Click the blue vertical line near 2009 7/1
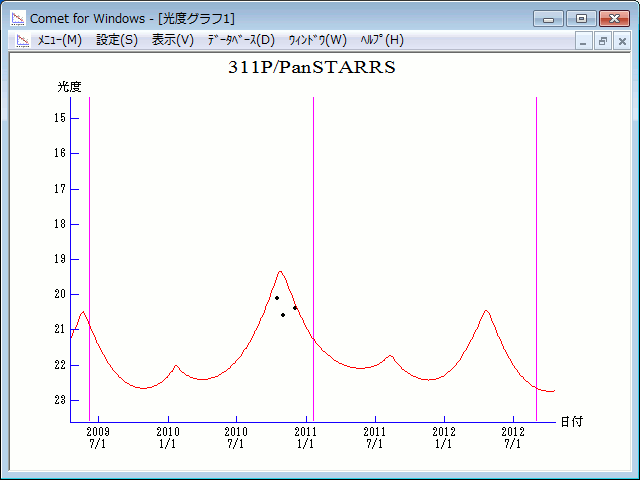The height and width of the screenshot is (480, 640). pos(89,250)
